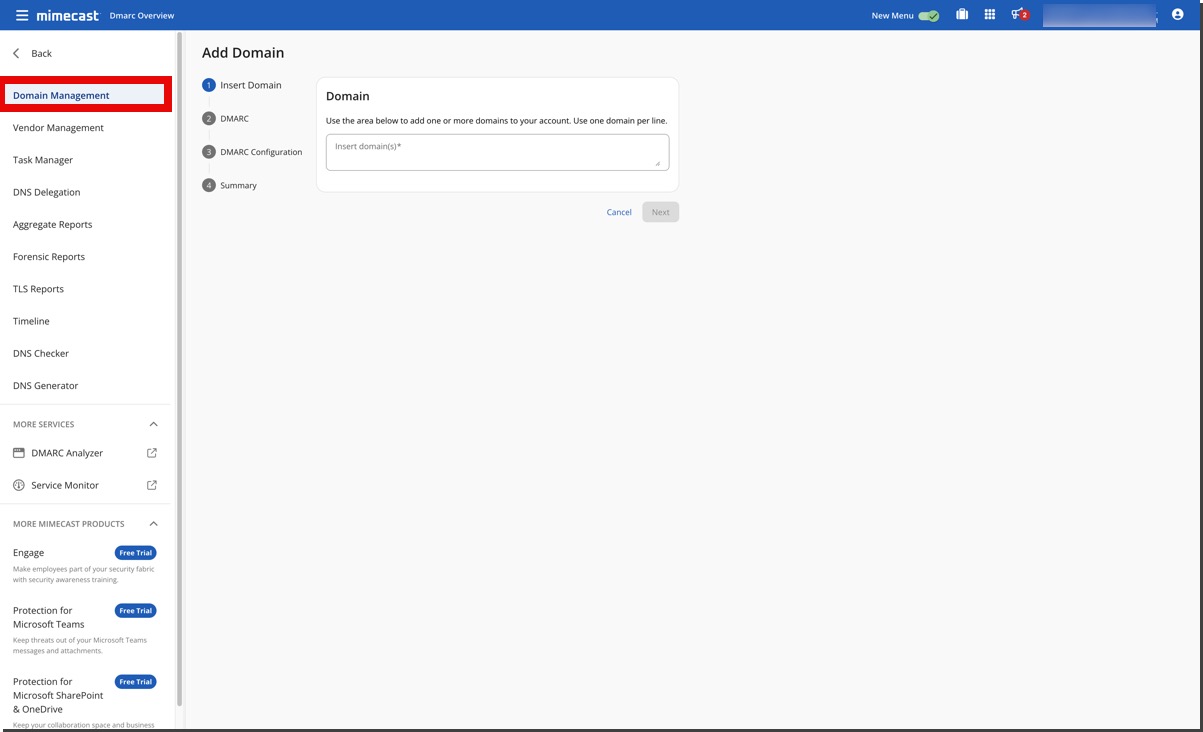
Task: Toggle the New Menu switch
Action: (x=929, y=15)
